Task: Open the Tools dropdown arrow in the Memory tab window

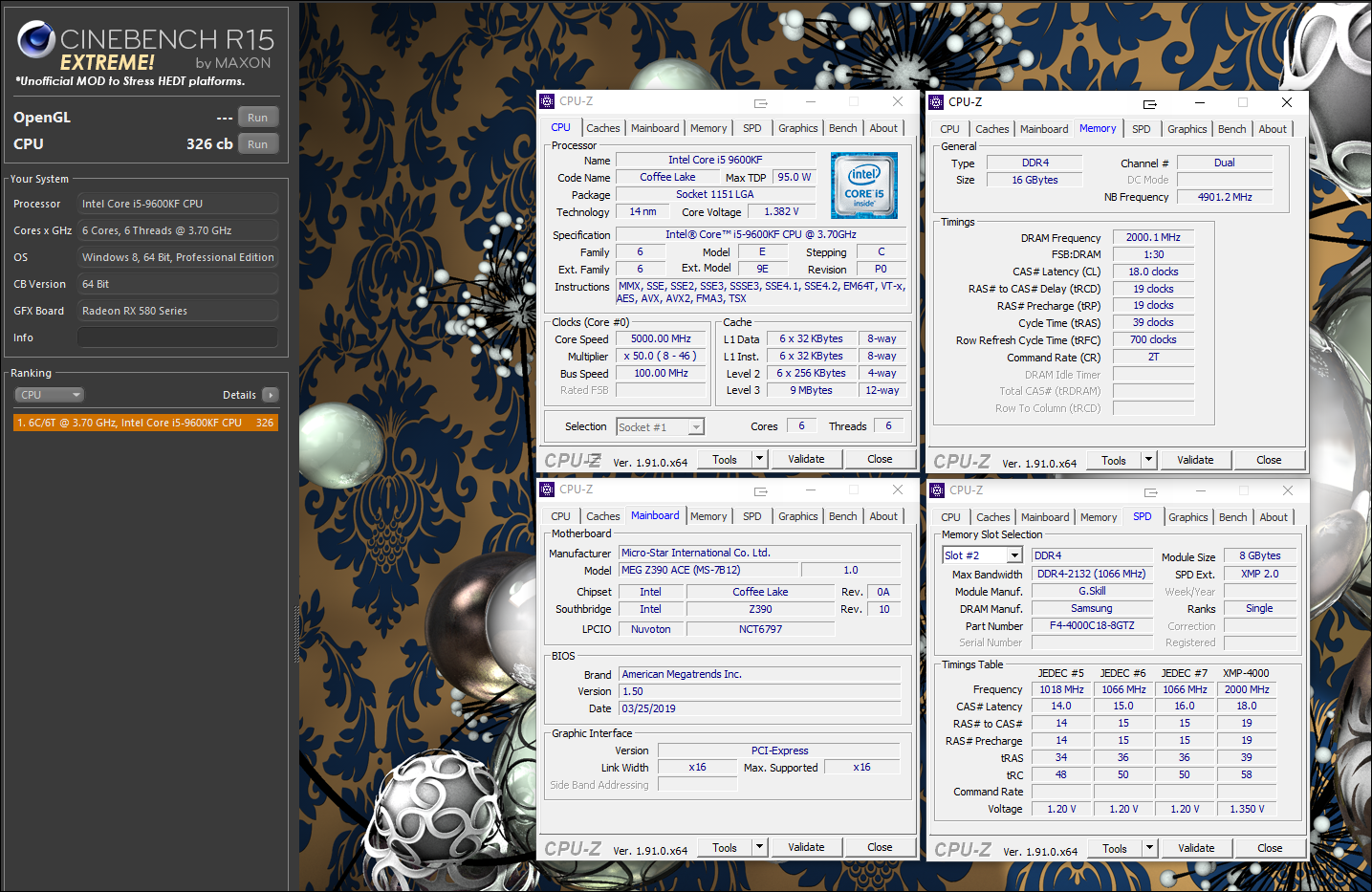Action: [x=1148, y=460]
